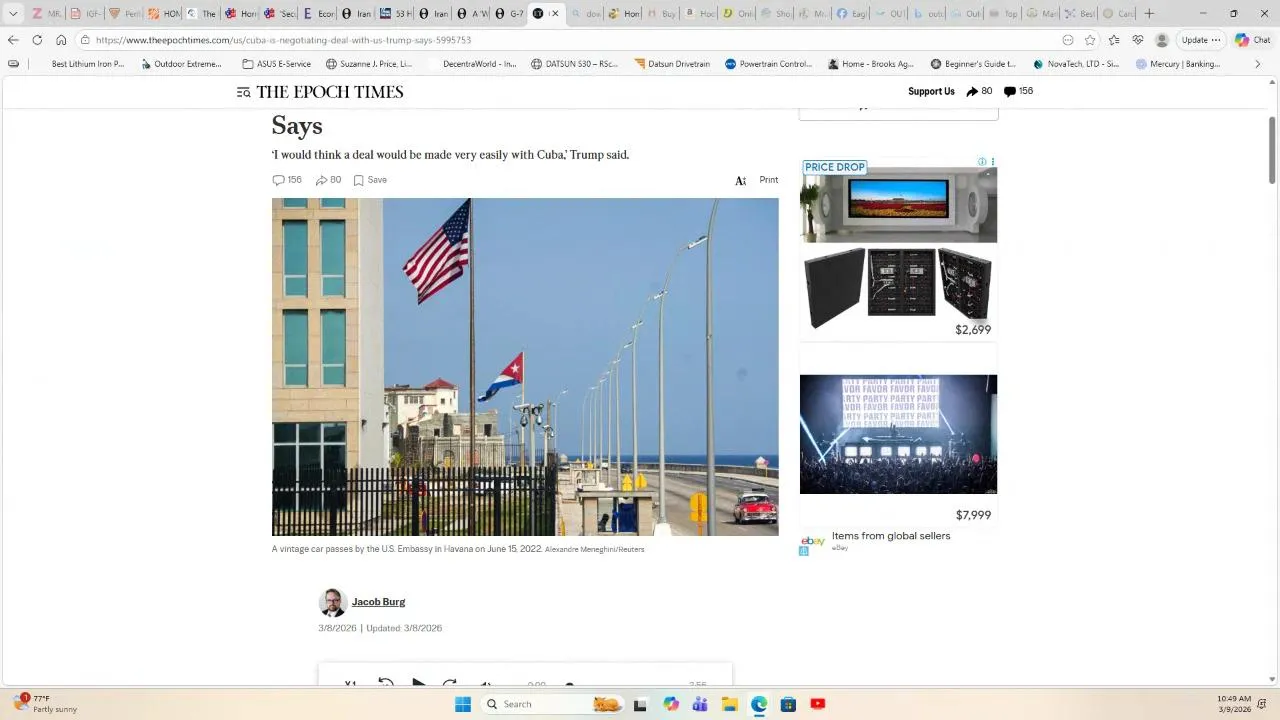The width and height of the screenshot is (1280, 720).
Task: Switch to the 'Eagl' tab
Action: click(x=851, y=14)
